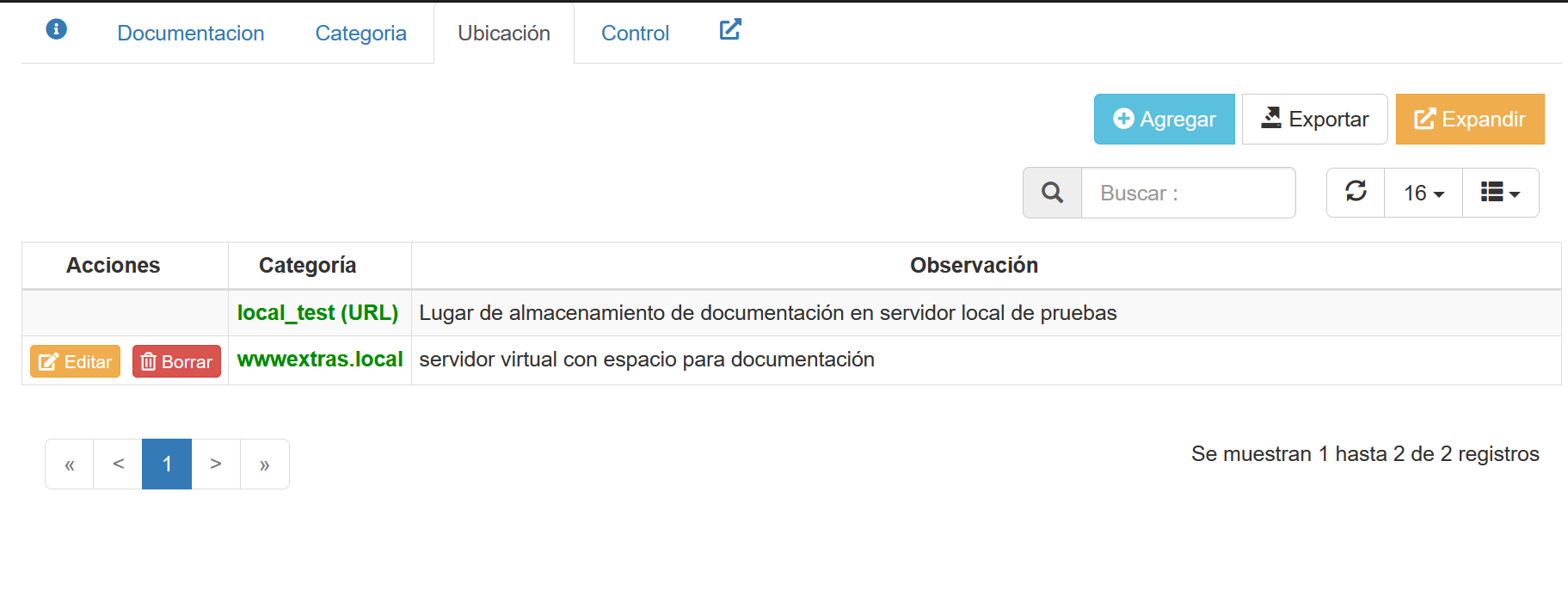
Task: Delete the wwwextras.local row with Borrar
Action: tap(176, 361)
